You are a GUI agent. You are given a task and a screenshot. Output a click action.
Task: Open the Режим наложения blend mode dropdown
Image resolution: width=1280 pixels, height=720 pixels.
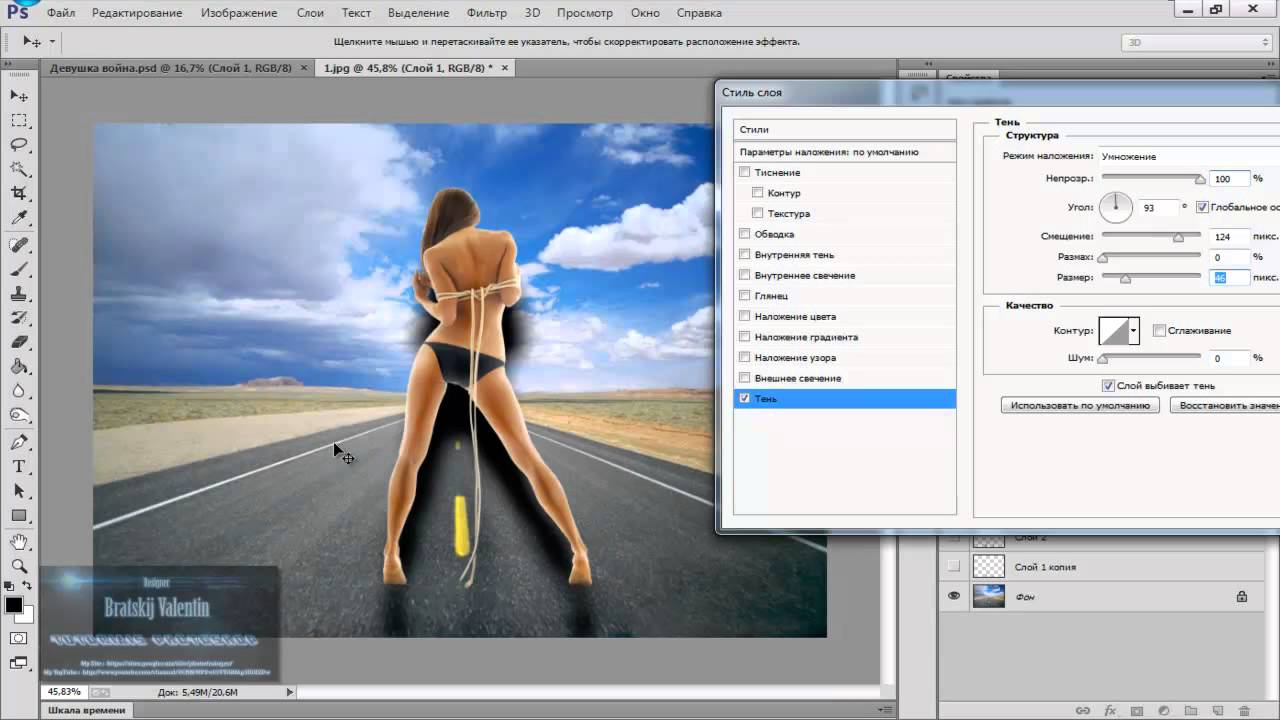1189,157
